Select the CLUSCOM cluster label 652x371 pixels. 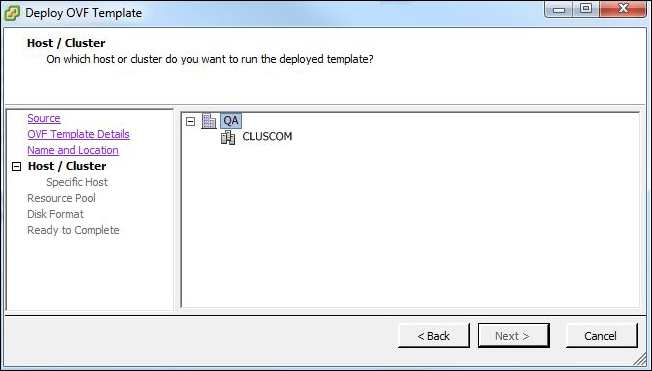click(x=267, y=136)
